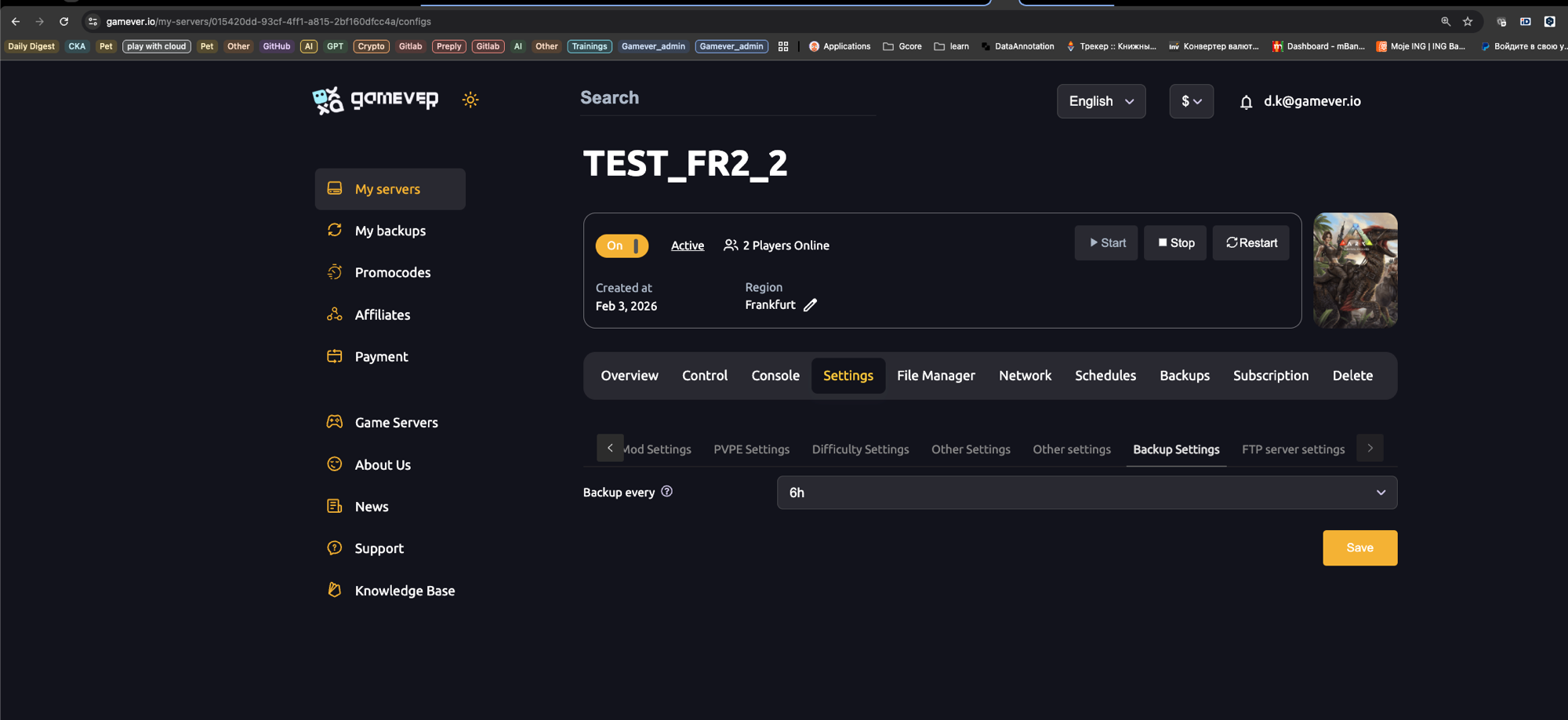Click the Restart server button
Screen dimensions: 1568x720
point(1251,243)
